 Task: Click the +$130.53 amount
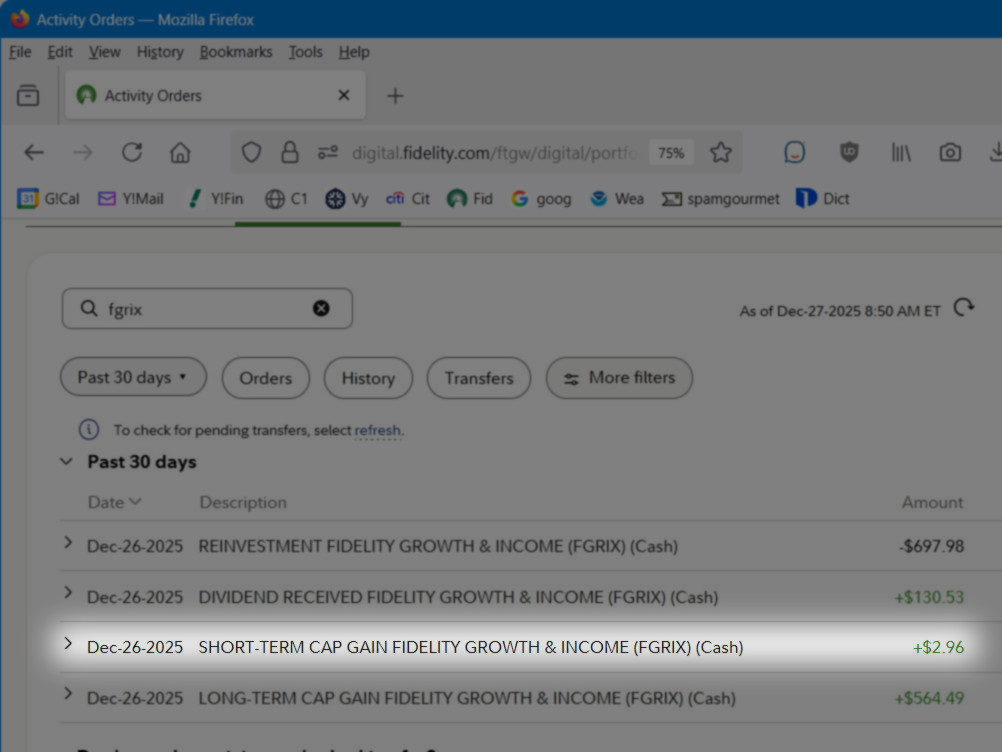pos(929,597)
